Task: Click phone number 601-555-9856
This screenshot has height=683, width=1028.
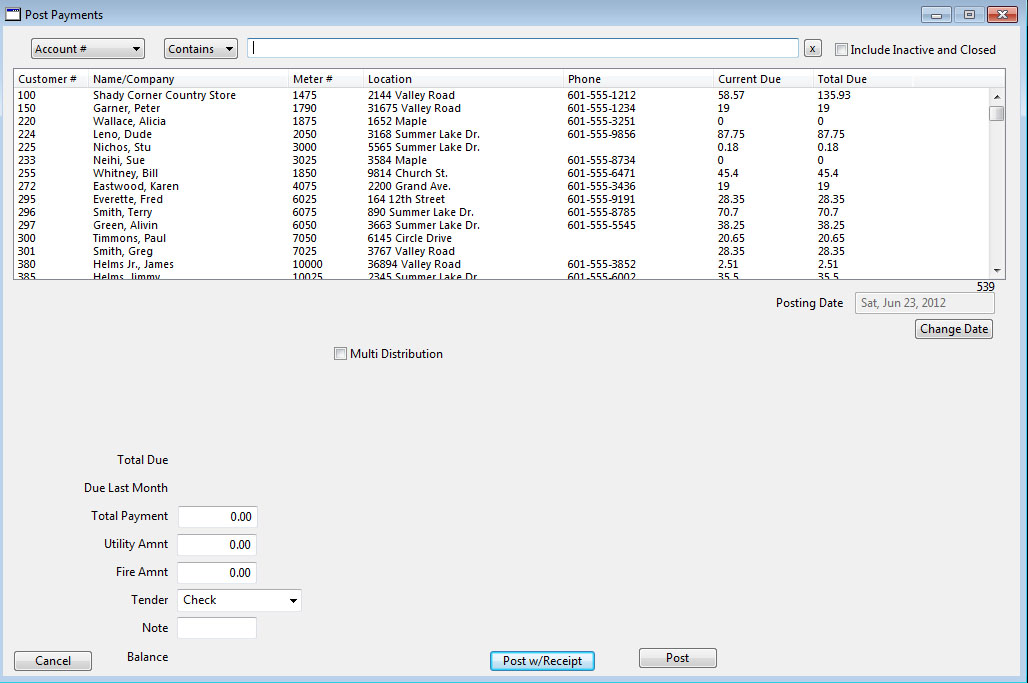Action: click(x=601, y=134)
